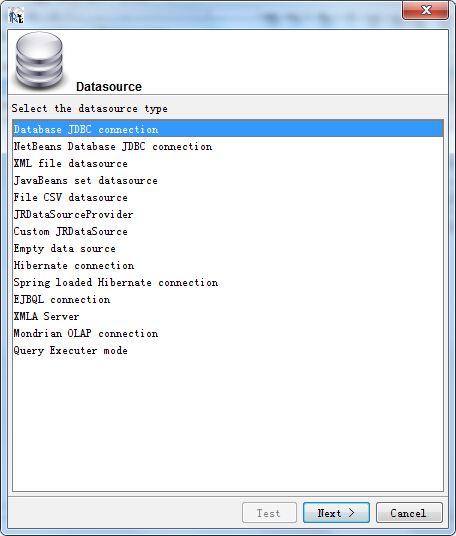Pick Empty data source
Image resolution: width=456 pixels, height=536 pixels.
pyautogui.click(x=228, y=249)
